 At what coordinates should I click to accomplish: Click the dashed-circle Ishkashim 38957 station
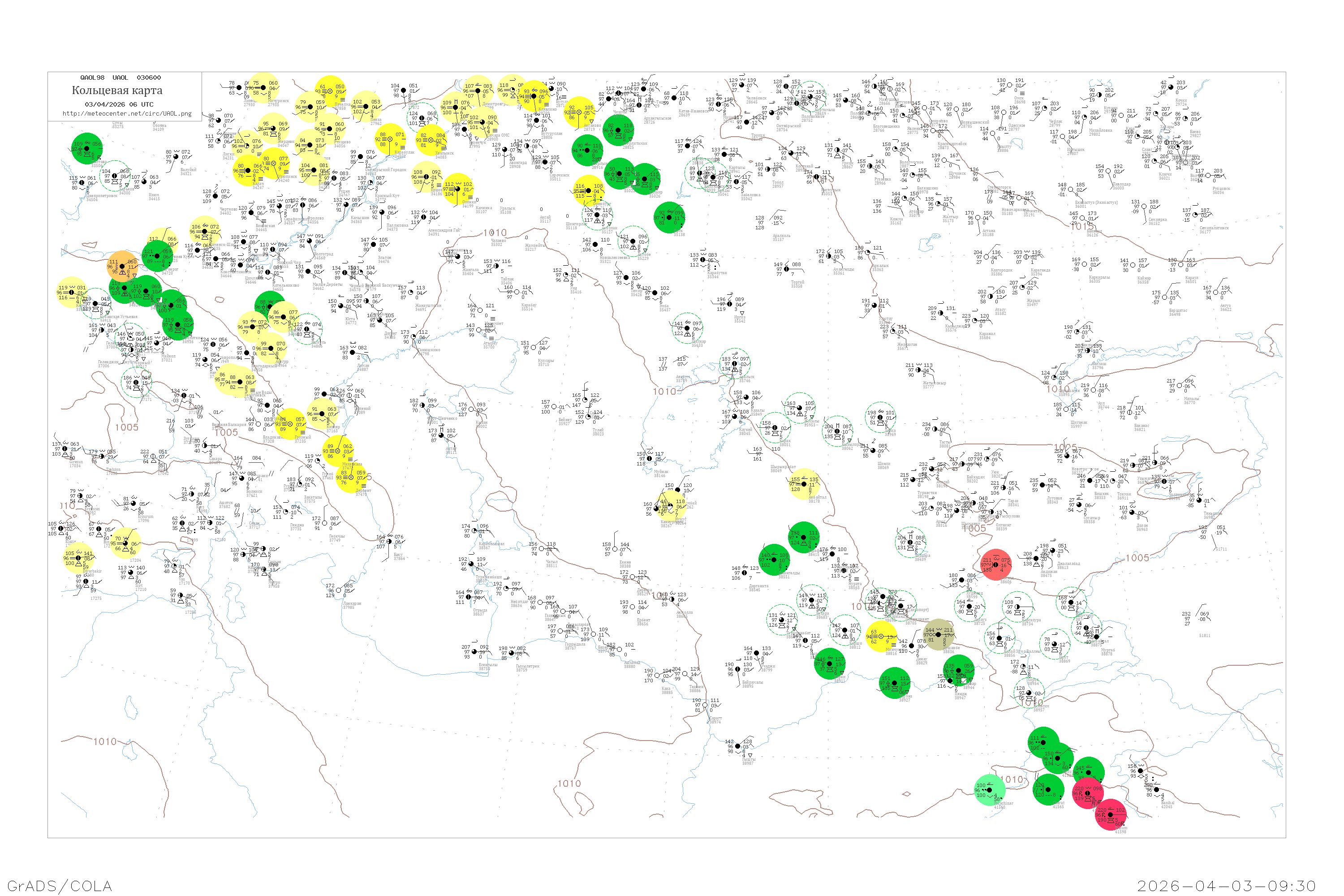[1029, 694]
